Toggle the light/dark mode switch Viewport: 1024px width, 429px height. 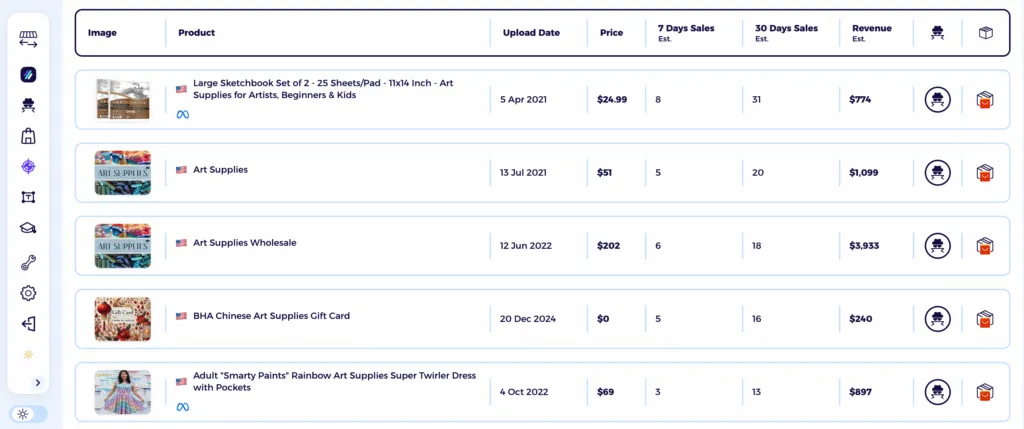click(28, 414)
